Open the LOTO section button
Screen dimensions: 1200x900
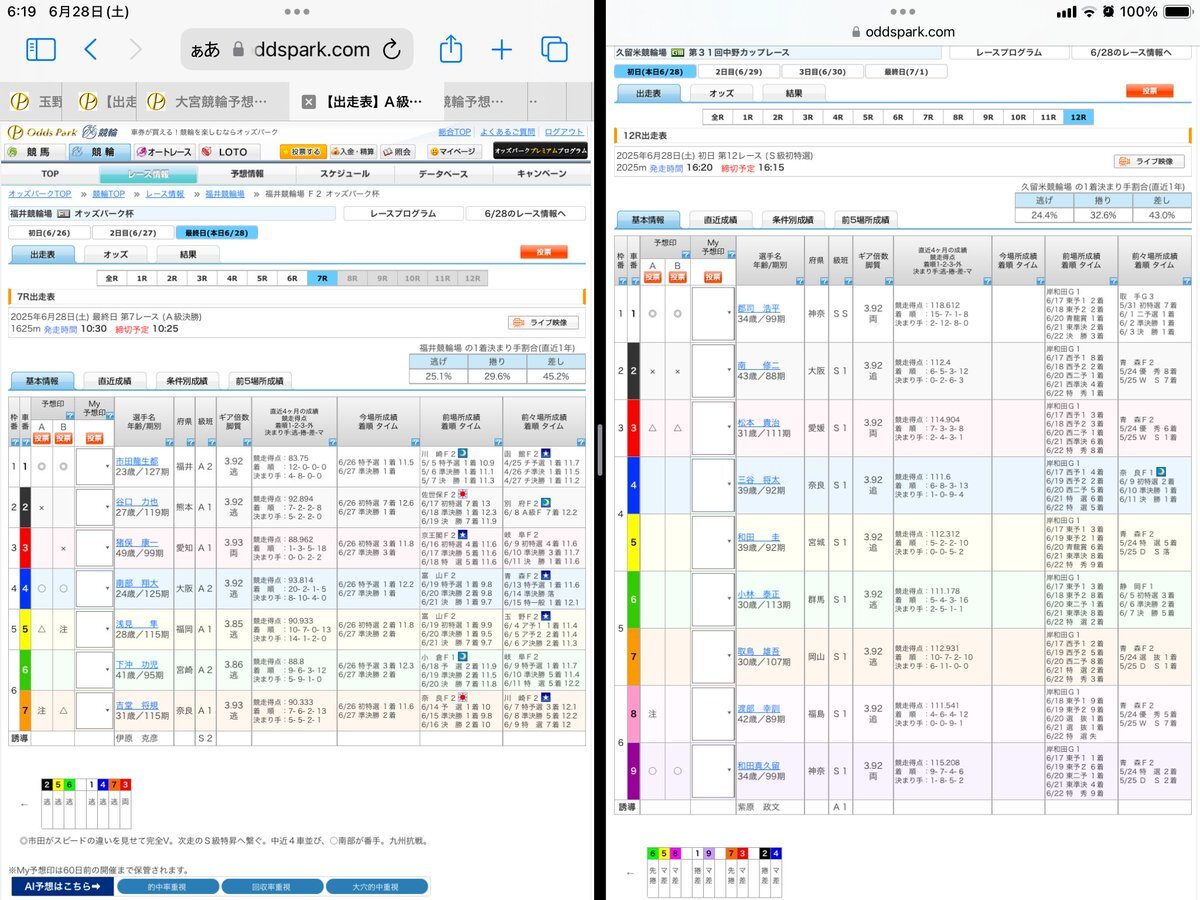point(228,152)
